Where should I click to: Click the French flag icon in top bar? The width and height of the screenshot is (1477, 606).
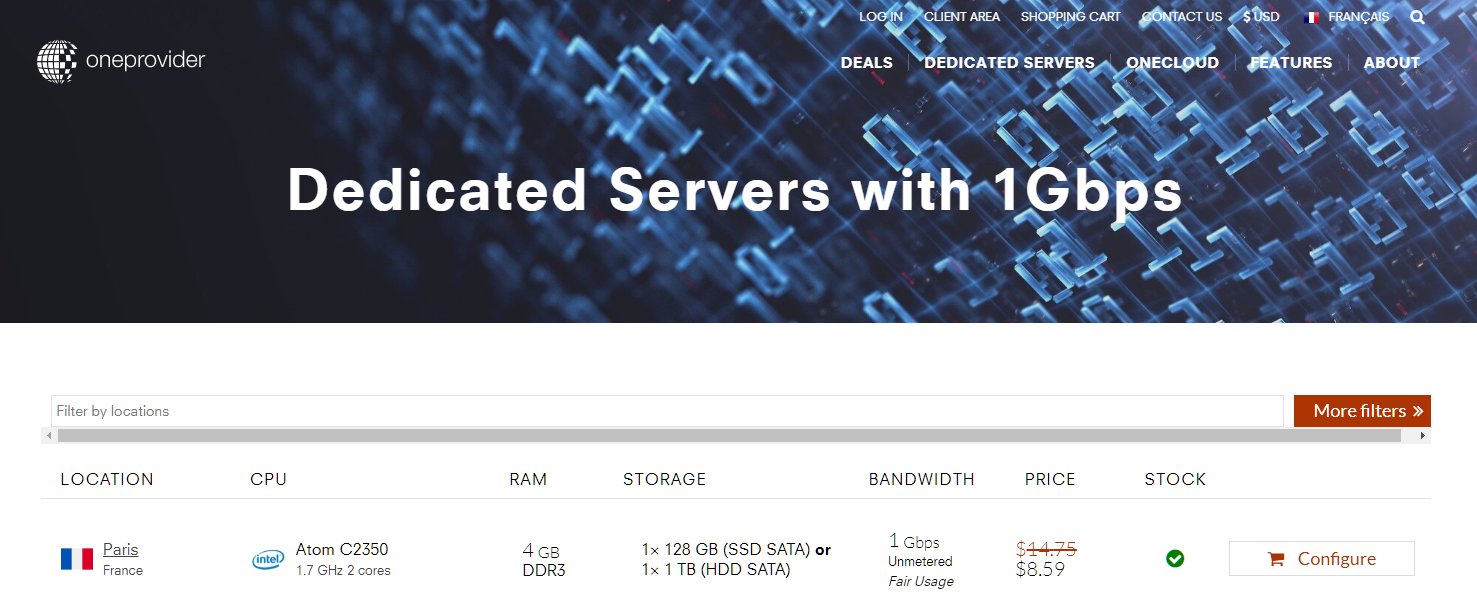point(1312,17)
